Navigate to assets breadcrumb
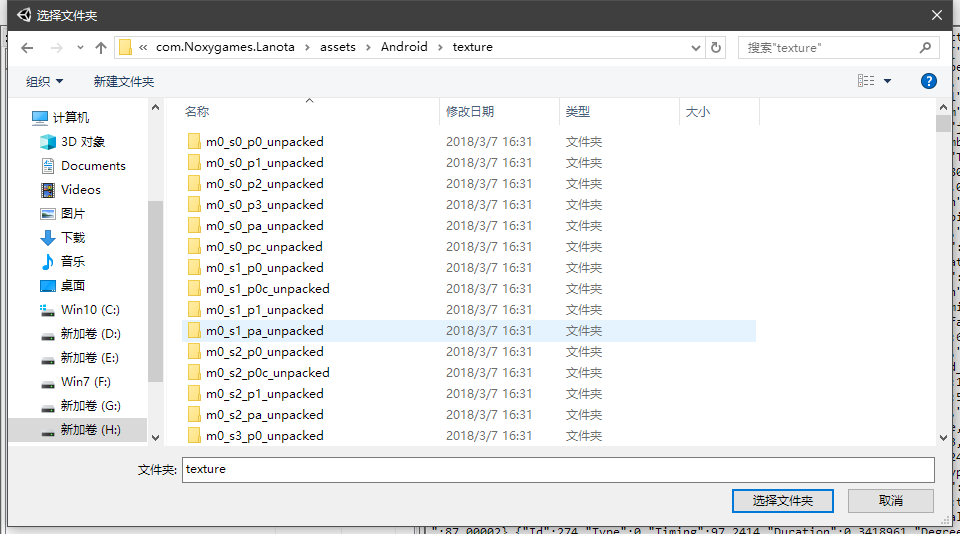The width and height of the screenshot is (960, 534). coord(338,47)
